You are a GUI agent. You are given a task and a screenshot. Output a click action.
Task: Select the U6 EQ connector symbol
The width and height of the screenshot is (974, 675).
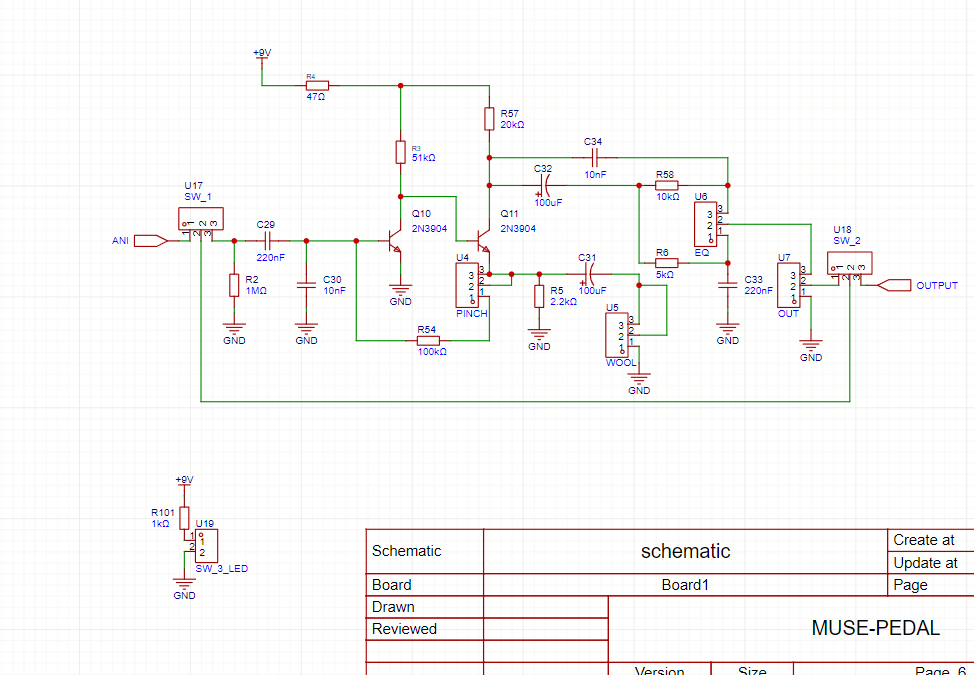(706, 226)
